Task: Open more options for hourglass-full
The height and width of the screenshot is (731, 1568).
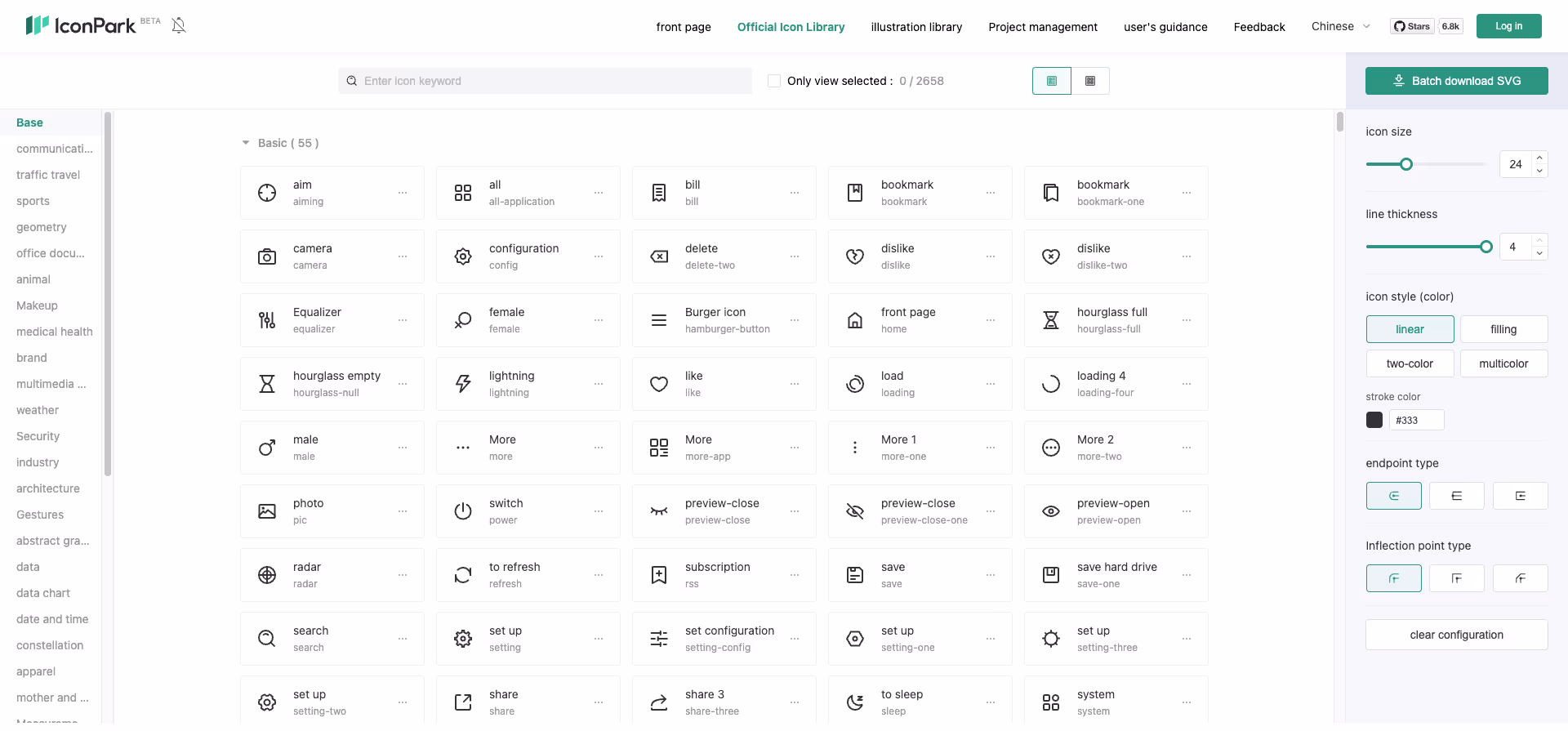Action: (1187, 320)
